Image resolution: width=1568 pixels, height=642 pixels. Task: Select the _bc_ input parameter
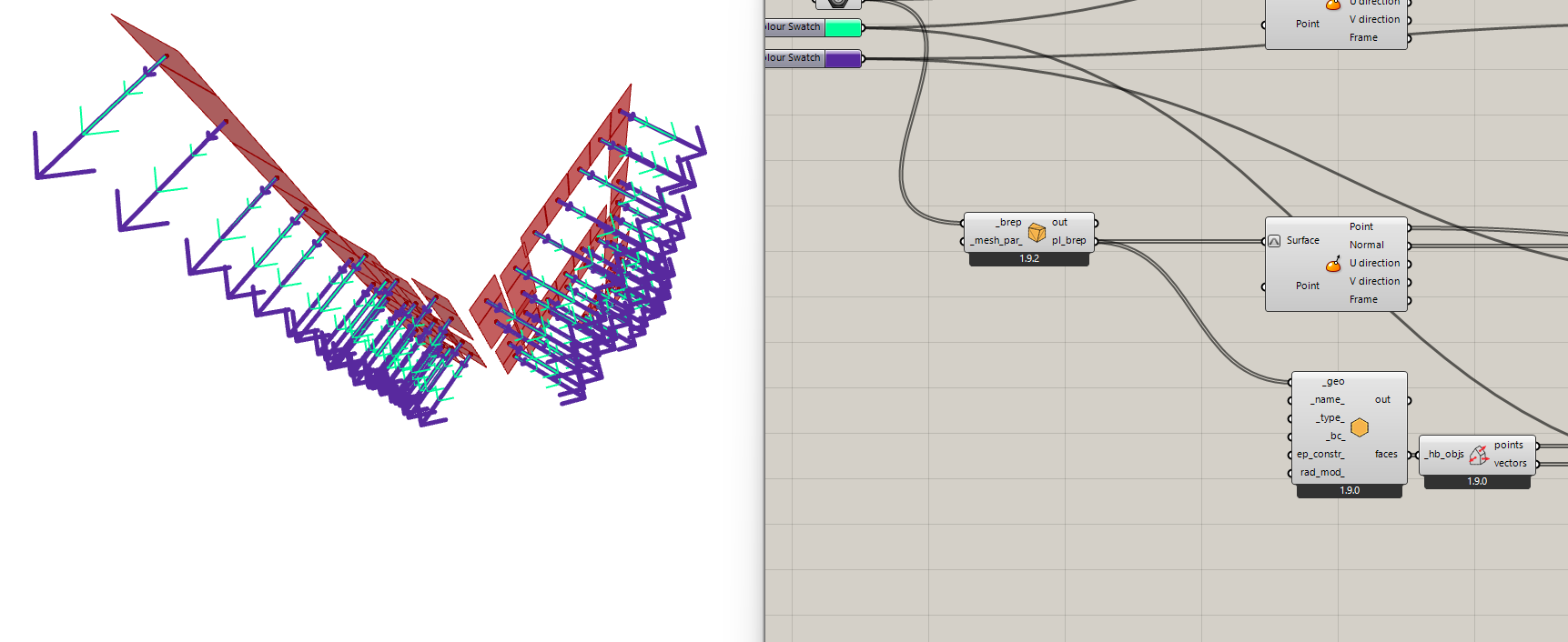coord(1334,436)
